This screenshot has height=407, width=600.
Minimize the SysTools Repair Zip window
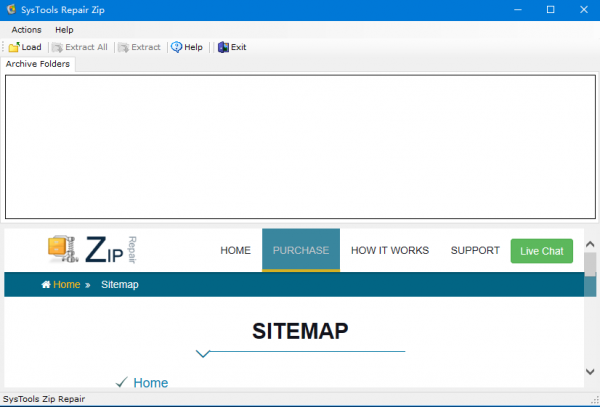518,10
